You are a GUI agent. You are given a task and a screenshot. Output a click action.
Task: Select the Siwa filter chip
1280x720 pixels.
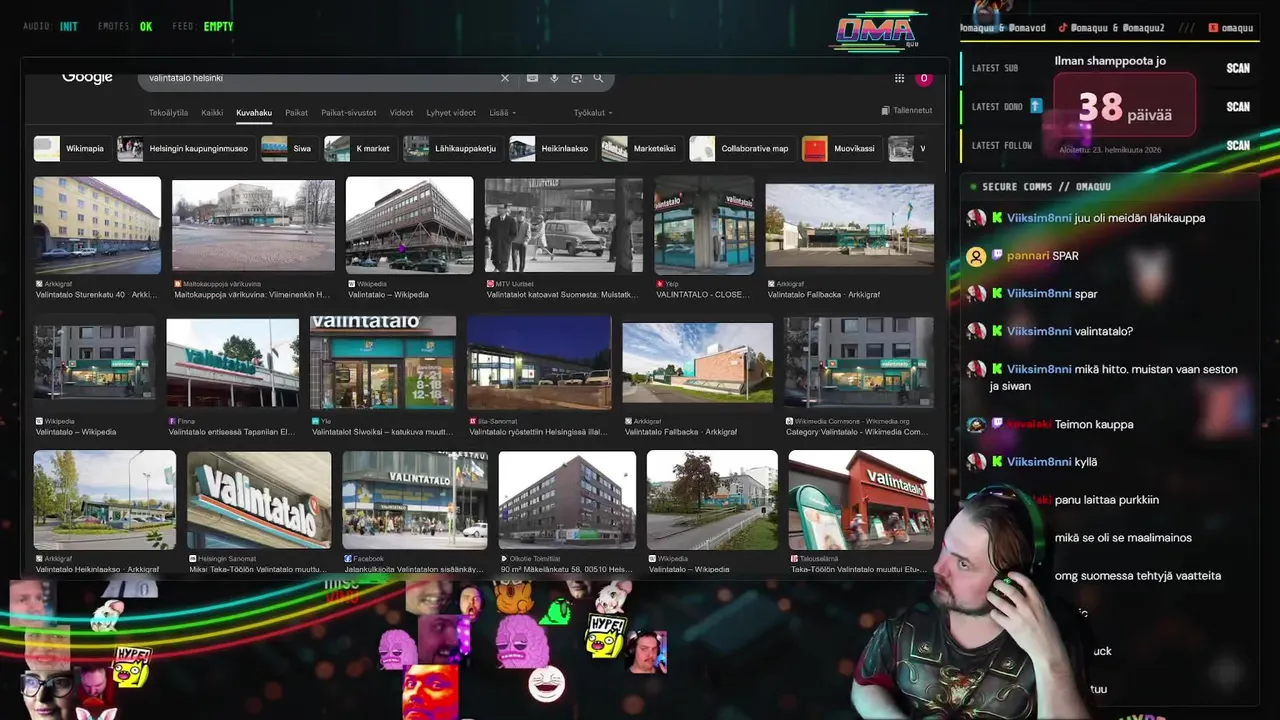pos(288,149)
